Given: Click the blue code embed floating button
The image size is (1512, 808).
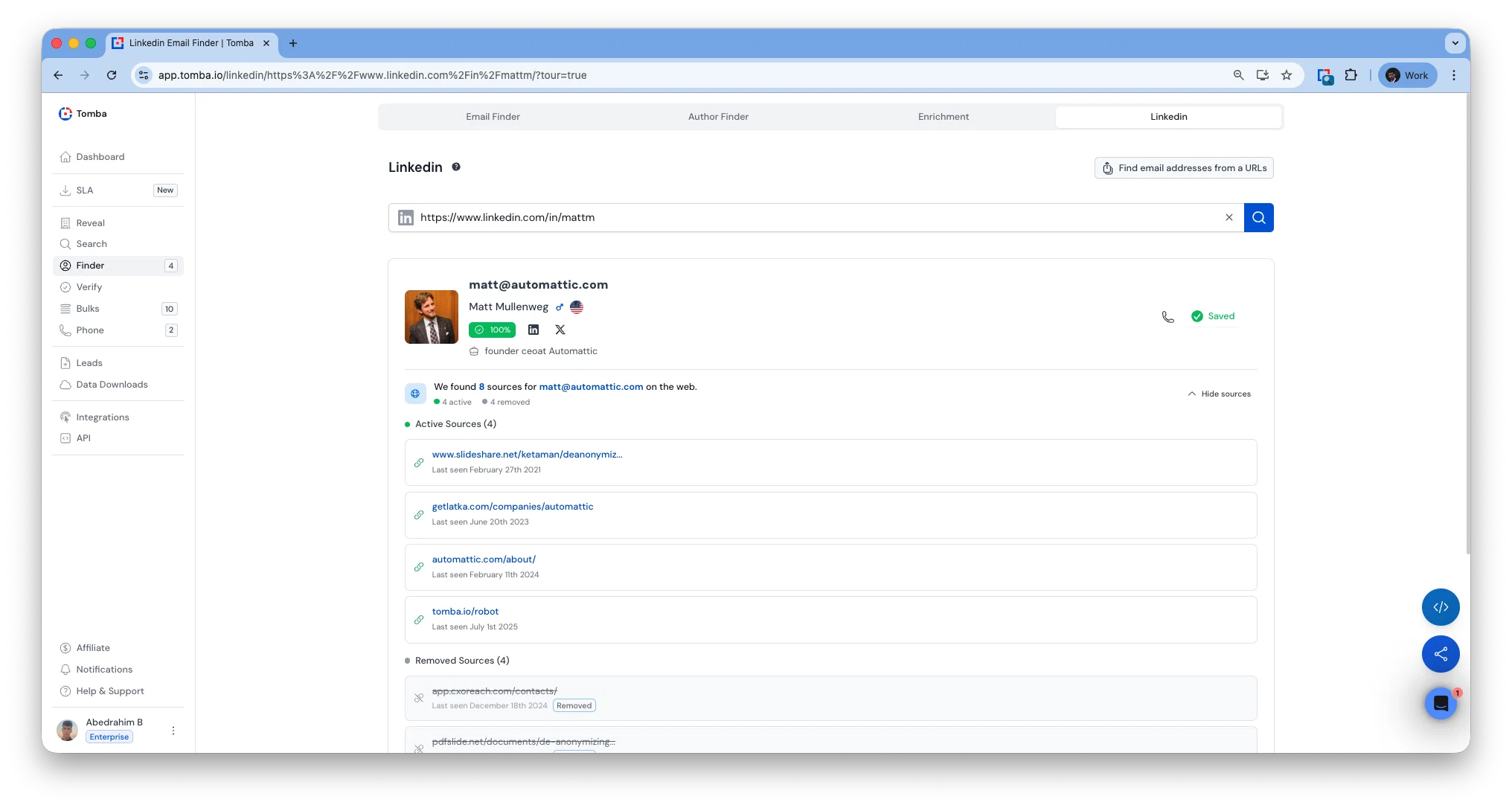Looking at the screenshot, I should 1441,607.
